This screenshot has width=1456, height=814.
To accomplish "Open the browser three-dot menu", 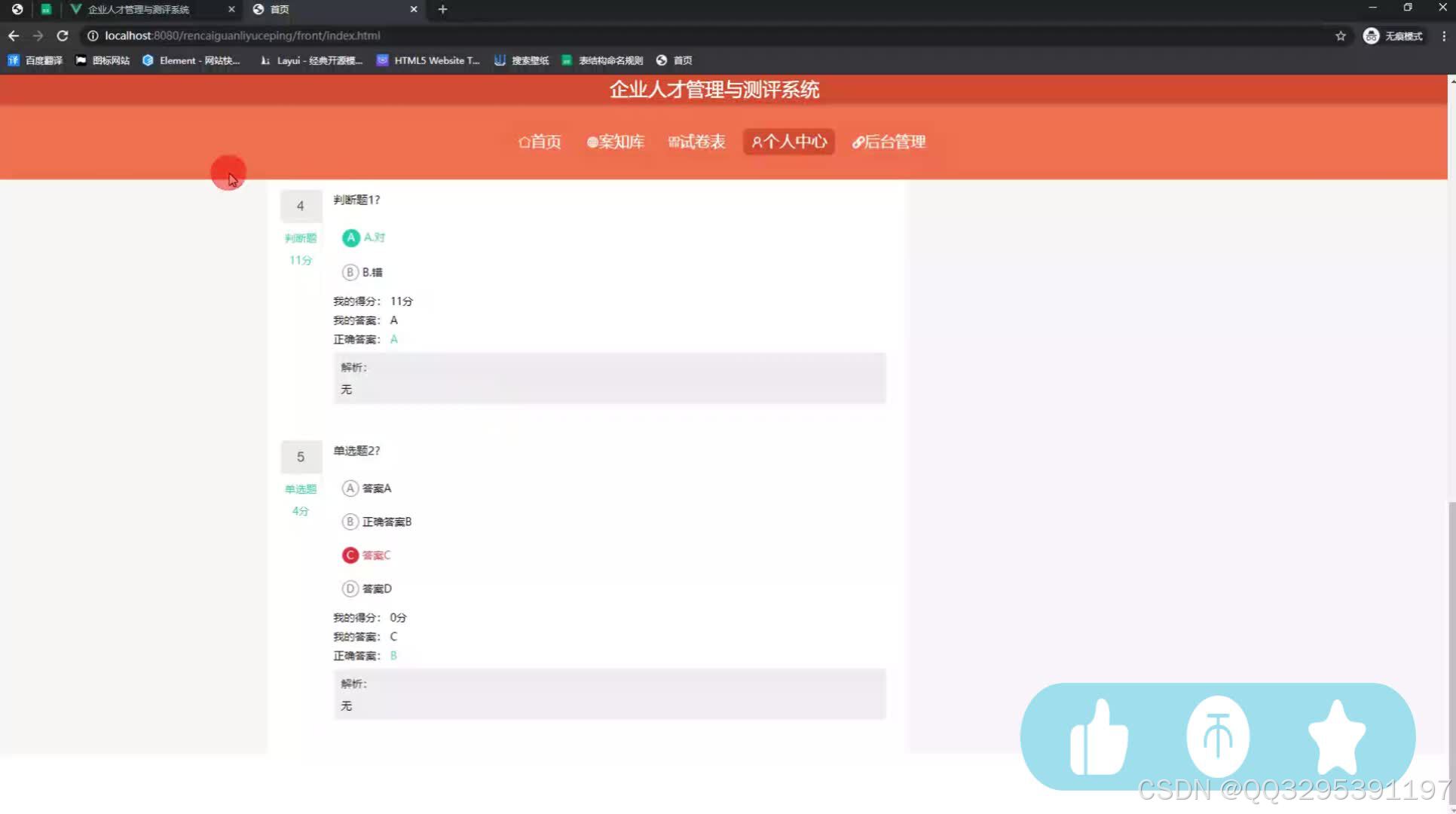I will (x=1444, y=35).
